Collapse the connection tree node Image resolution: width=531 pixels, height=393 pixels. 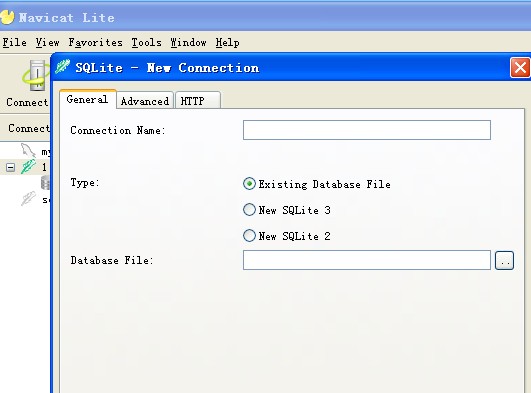point(10,167)
